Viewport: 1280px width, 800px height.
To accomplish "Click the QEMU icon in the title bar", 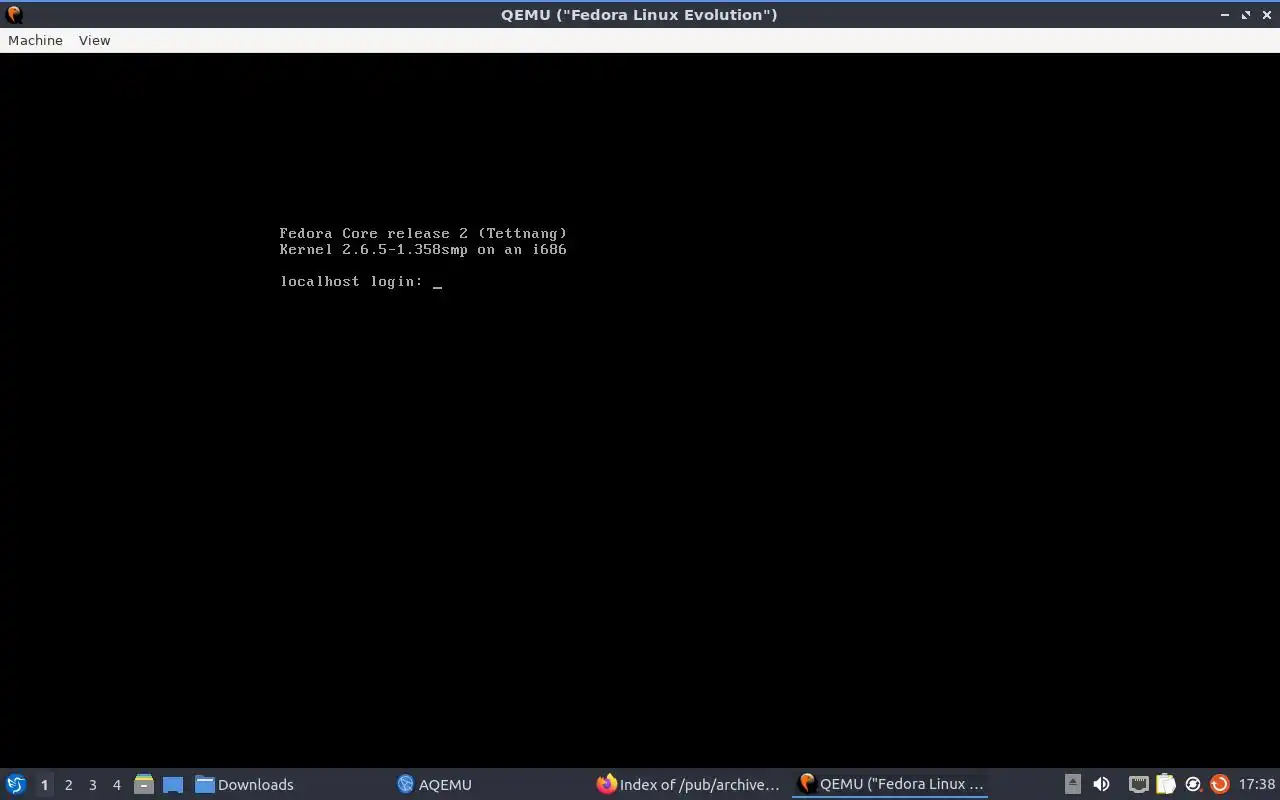I will click(x=14, y=14).
